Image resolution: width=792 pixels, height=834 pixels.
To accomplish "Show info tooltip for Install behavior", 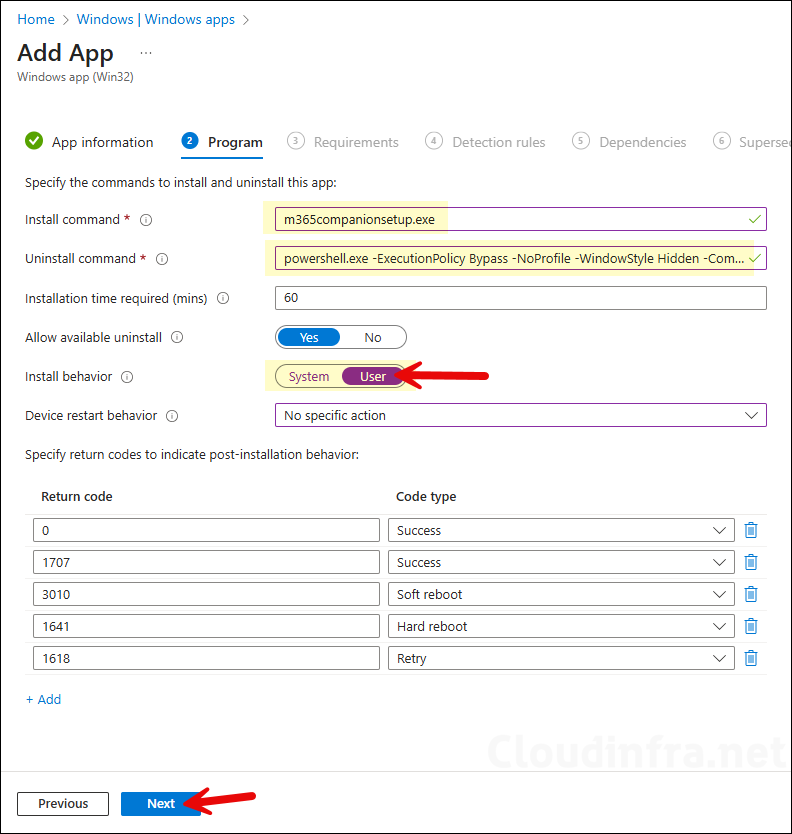I will click(125, 377).
